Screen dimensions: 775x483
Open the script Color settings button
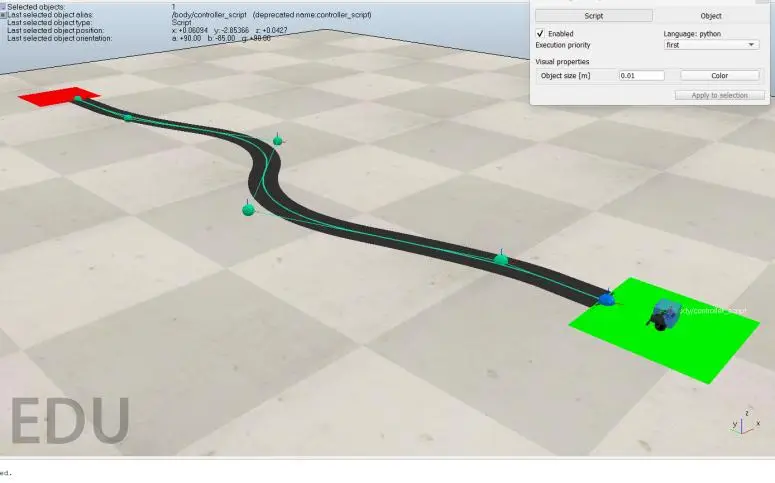point(720,76)
